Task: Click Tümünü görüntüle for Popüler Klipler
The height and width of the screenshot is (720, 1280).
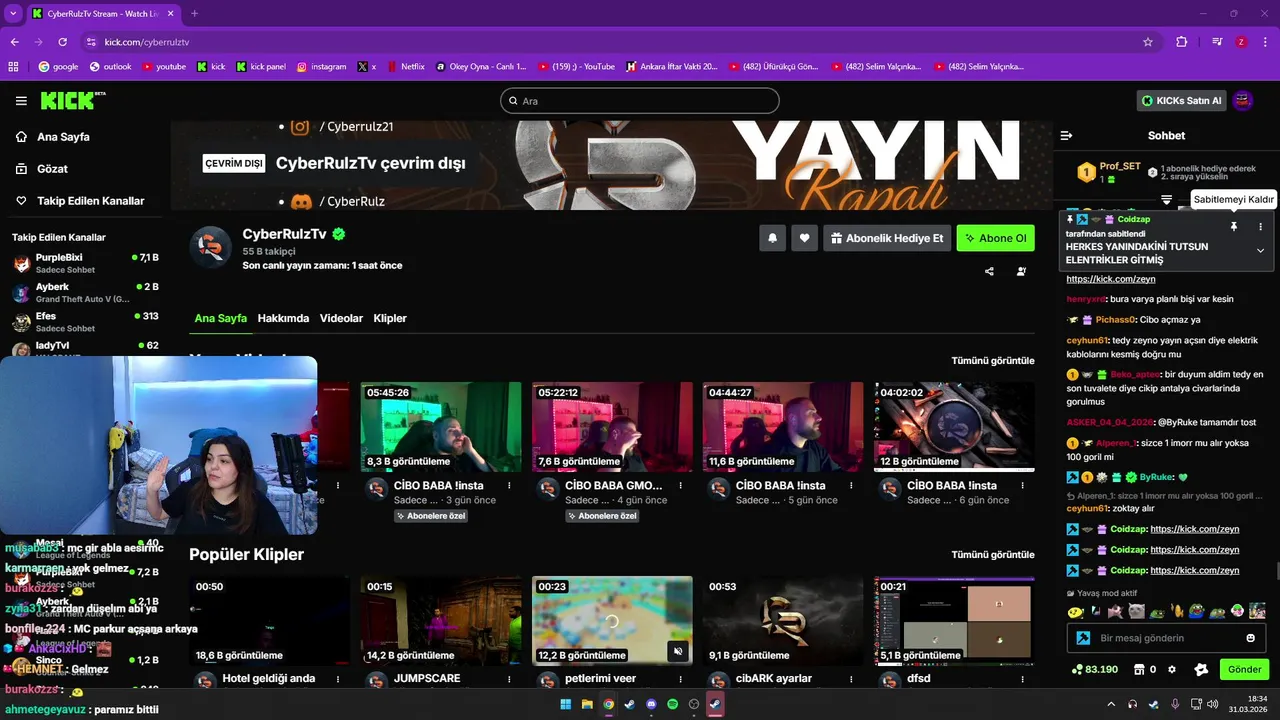Action: tap(993, 554)
